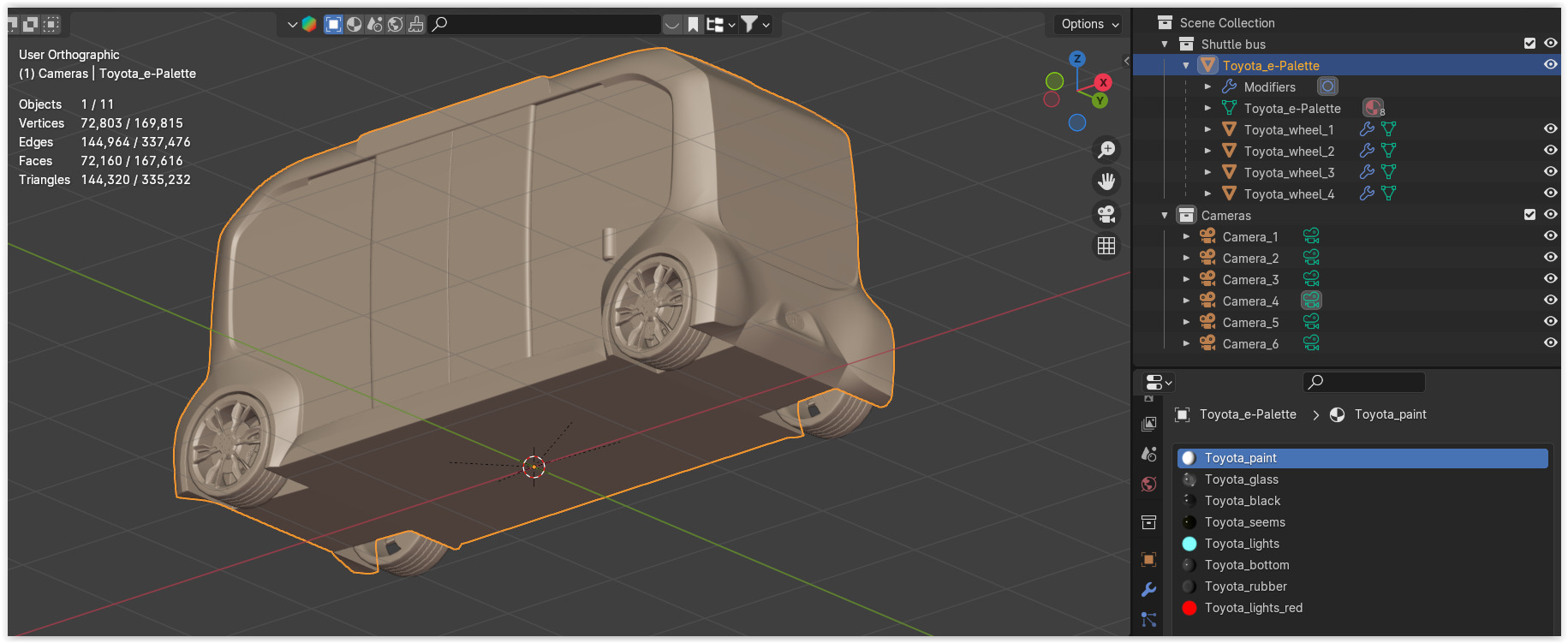Select the Toyota_wheel_3 object in the outliner
The width and height of the screenshot is (1568, 643).
click(1289, 172)
